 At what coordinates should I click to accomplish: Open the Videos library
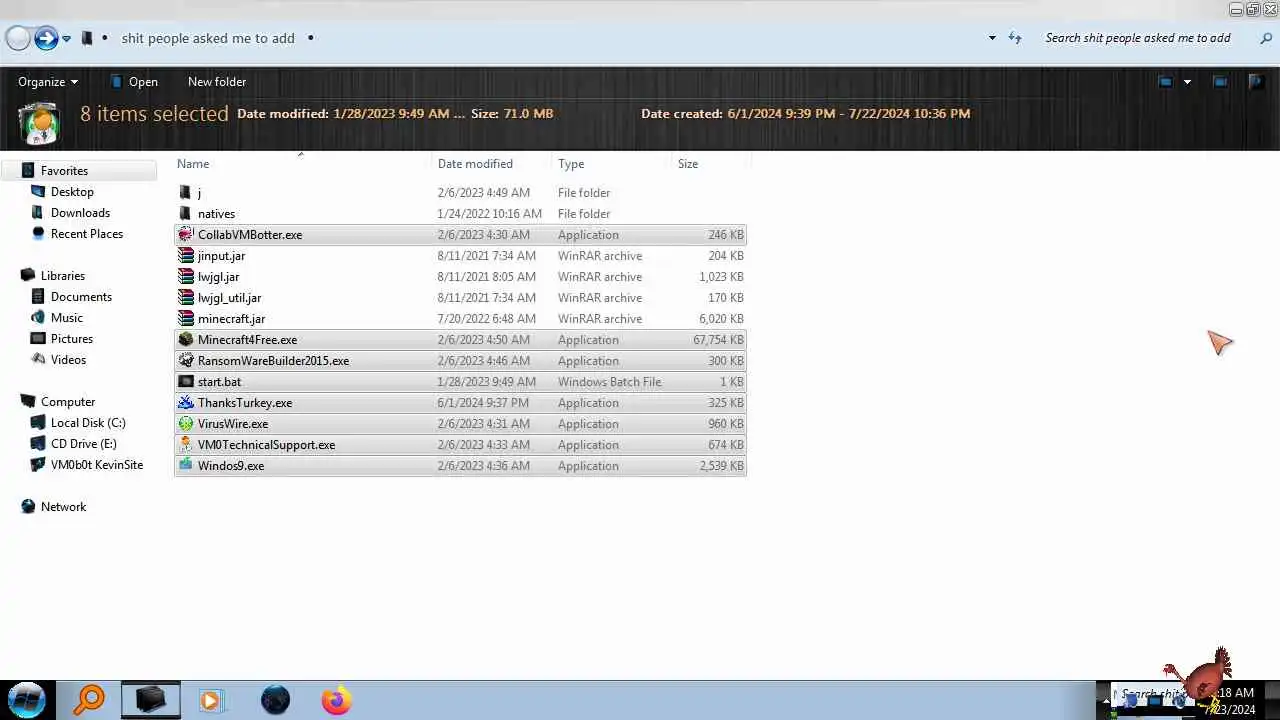pyautogui.click(x=69, y=360)
